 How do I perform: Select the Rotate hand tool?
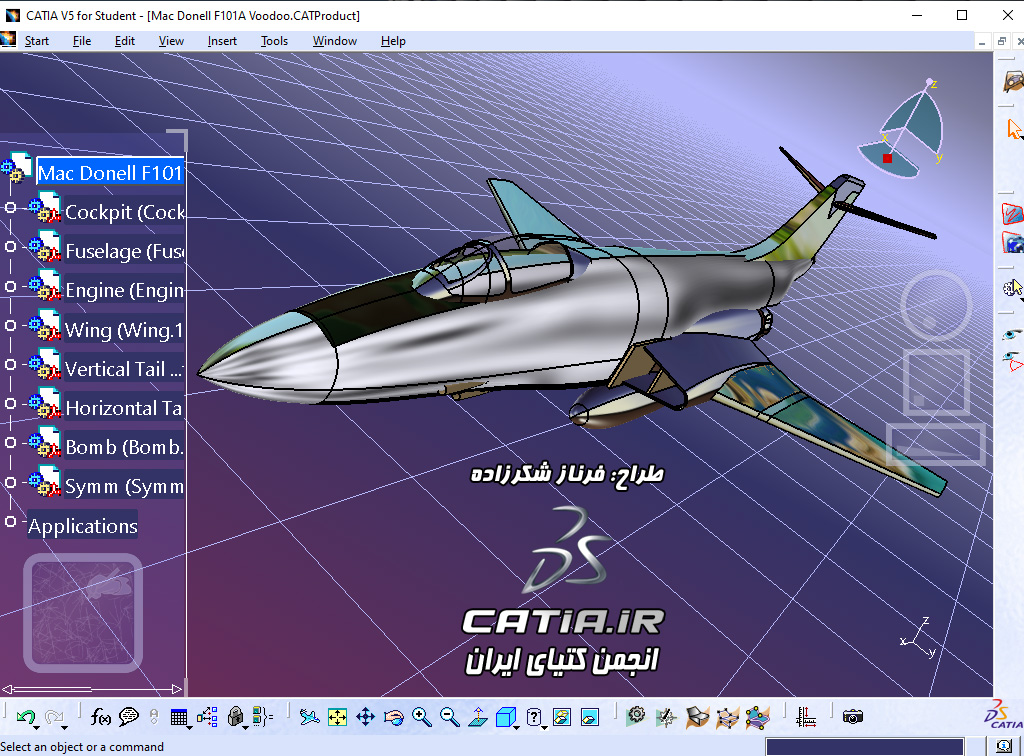[x=394, y=717]
